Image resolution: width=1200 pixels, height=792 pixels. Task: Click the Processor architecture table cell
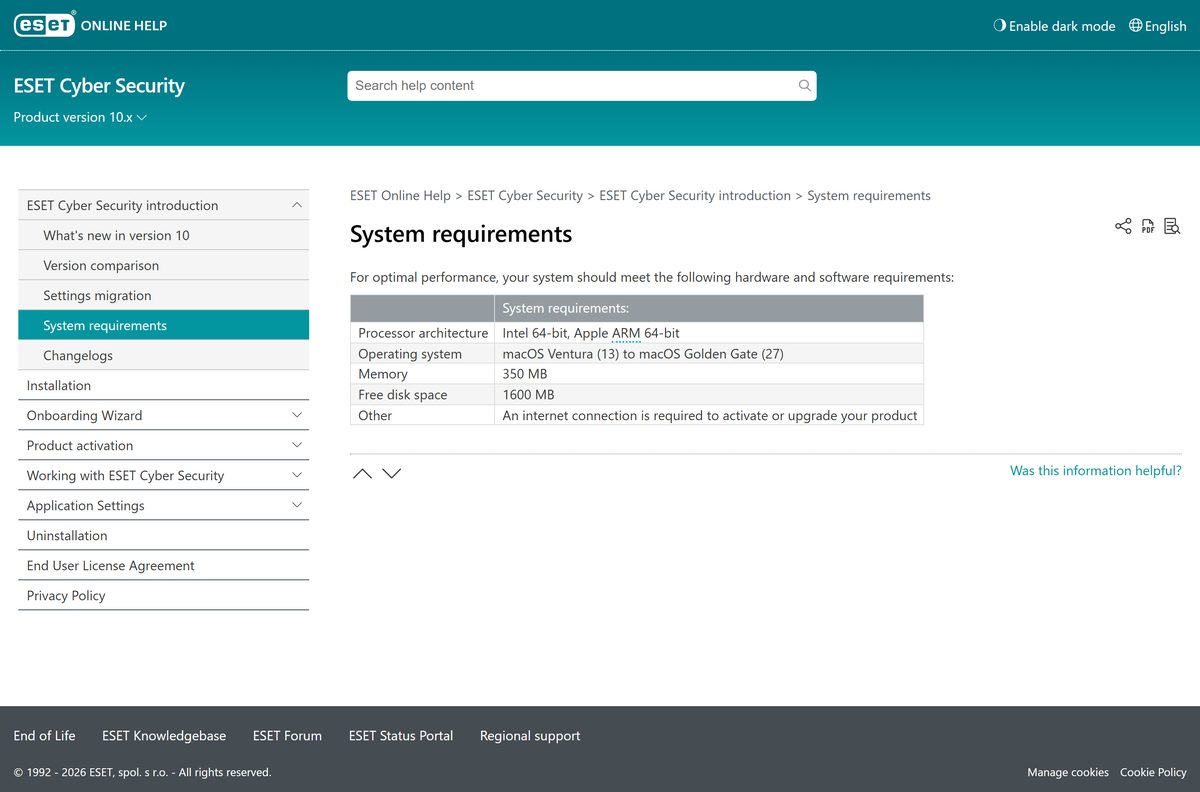pos(422,333)
